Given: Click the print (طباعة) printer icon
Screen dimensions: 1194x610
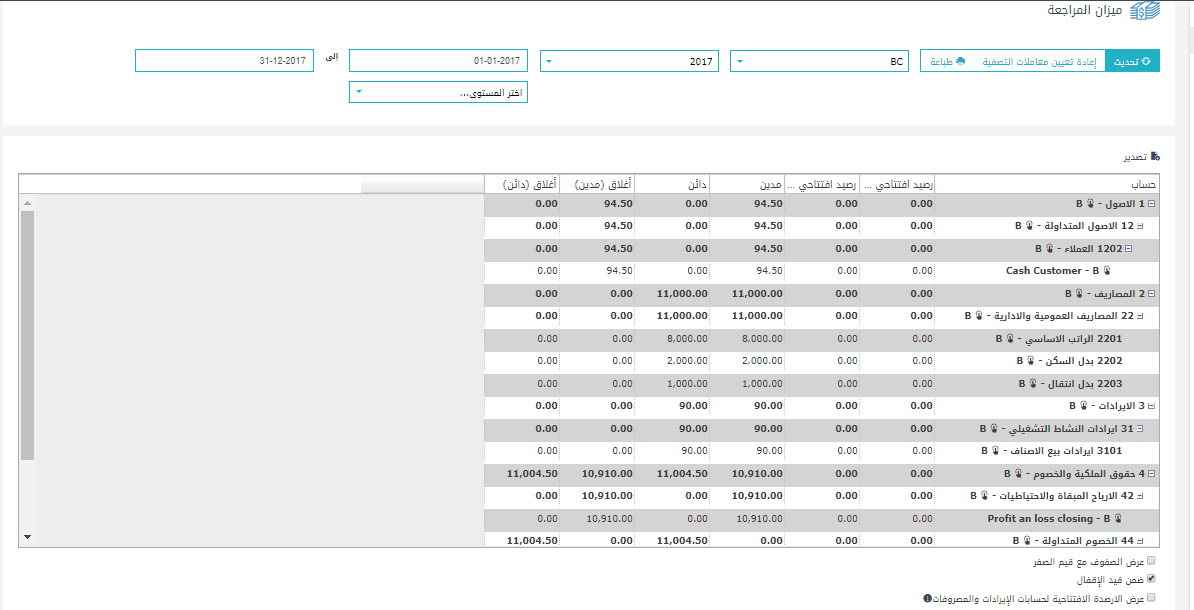Looking at the screenshot, I should pyautogui.click(x=960, y=61).
